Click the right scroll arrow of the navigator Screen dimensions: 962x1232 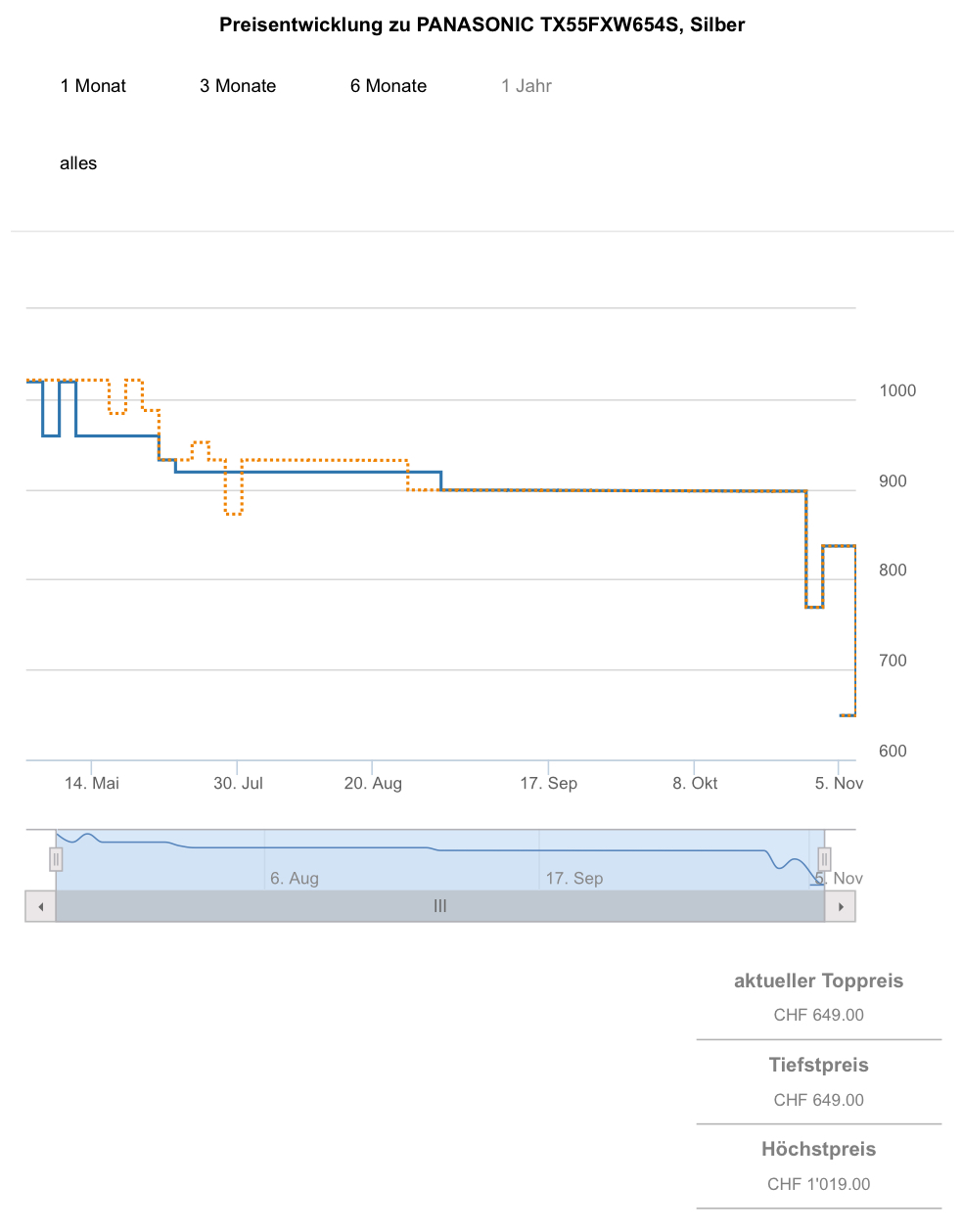[841, 907]
